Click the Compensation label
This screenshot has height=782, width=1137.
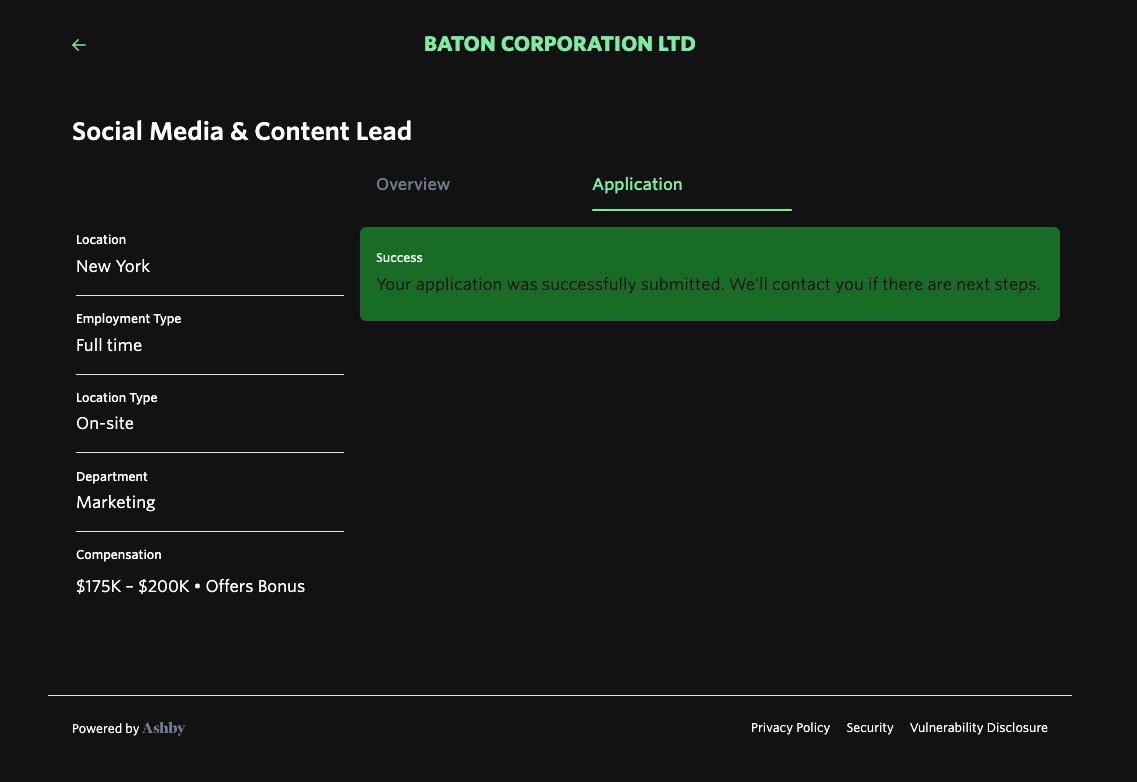119,555
